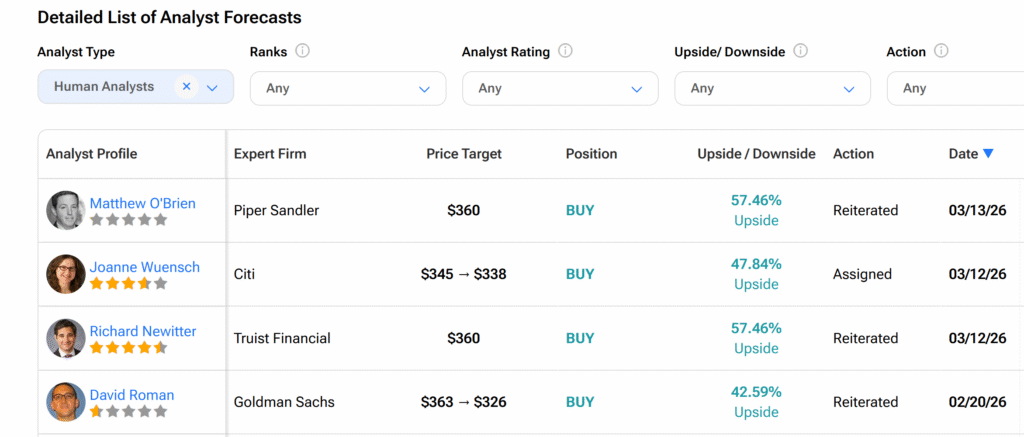This screenshot has height=437, width=1024.
Task: Open the Action filter dropdown
Action: click(x=955, y=88)
